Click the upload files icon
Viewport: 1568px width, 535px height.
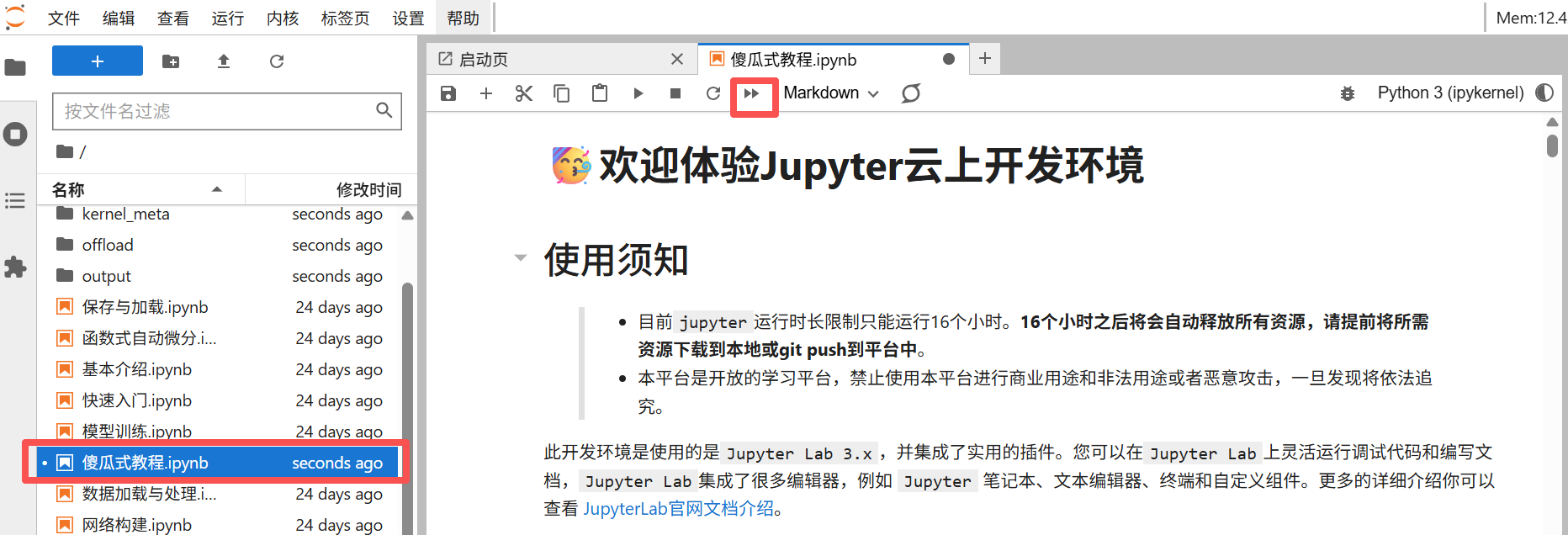click(224, 61)
